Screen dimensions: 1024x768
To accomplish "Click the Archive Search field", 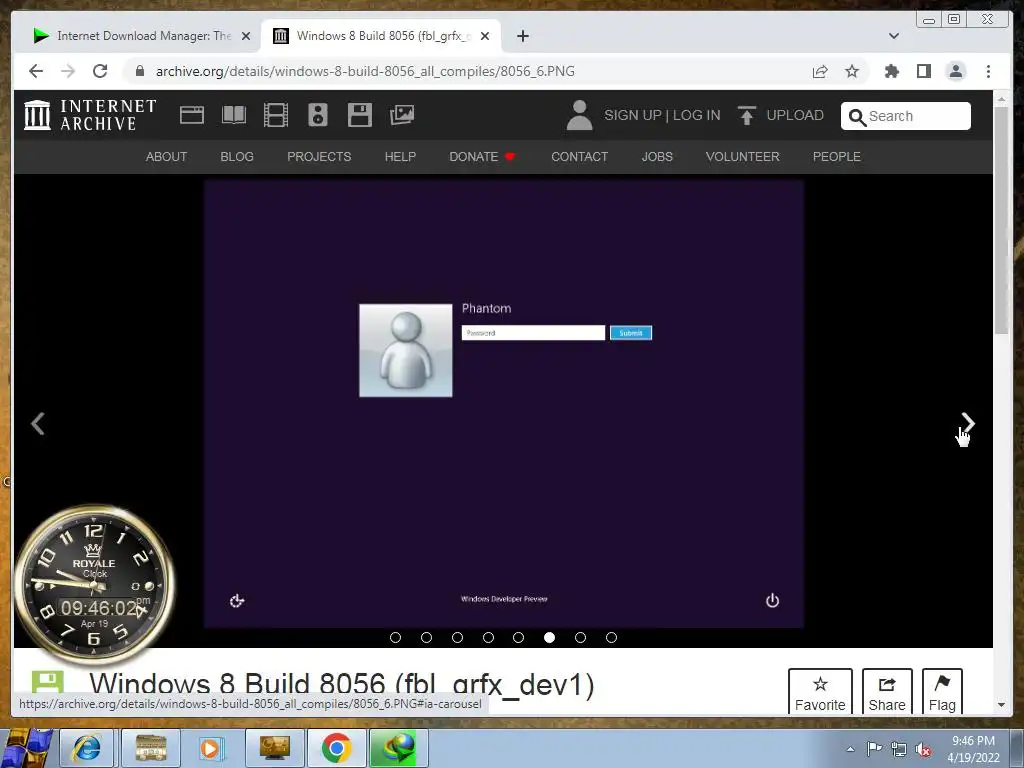I will coord(906,116).
